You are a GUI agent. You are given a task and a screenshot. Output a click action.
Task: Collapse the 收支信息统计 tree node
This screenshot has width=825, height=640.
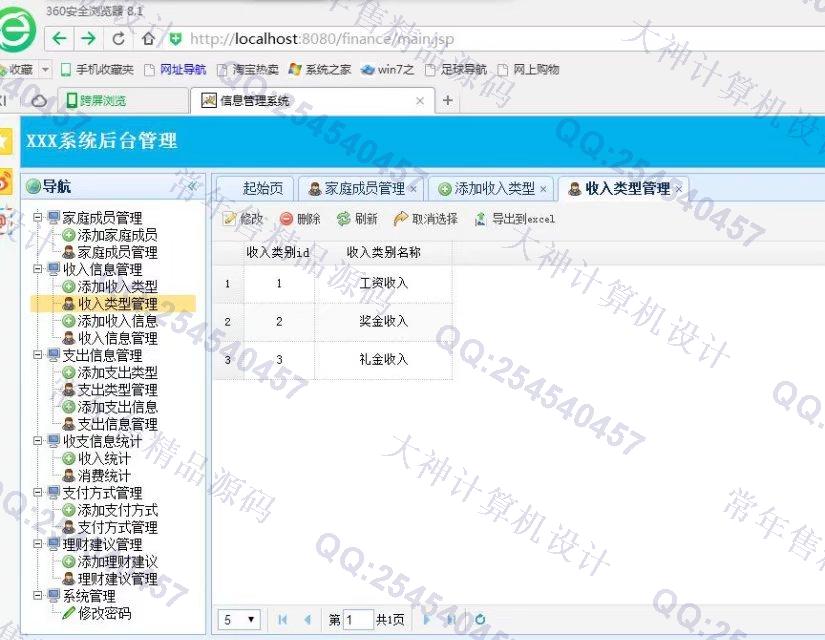(37, 440)
